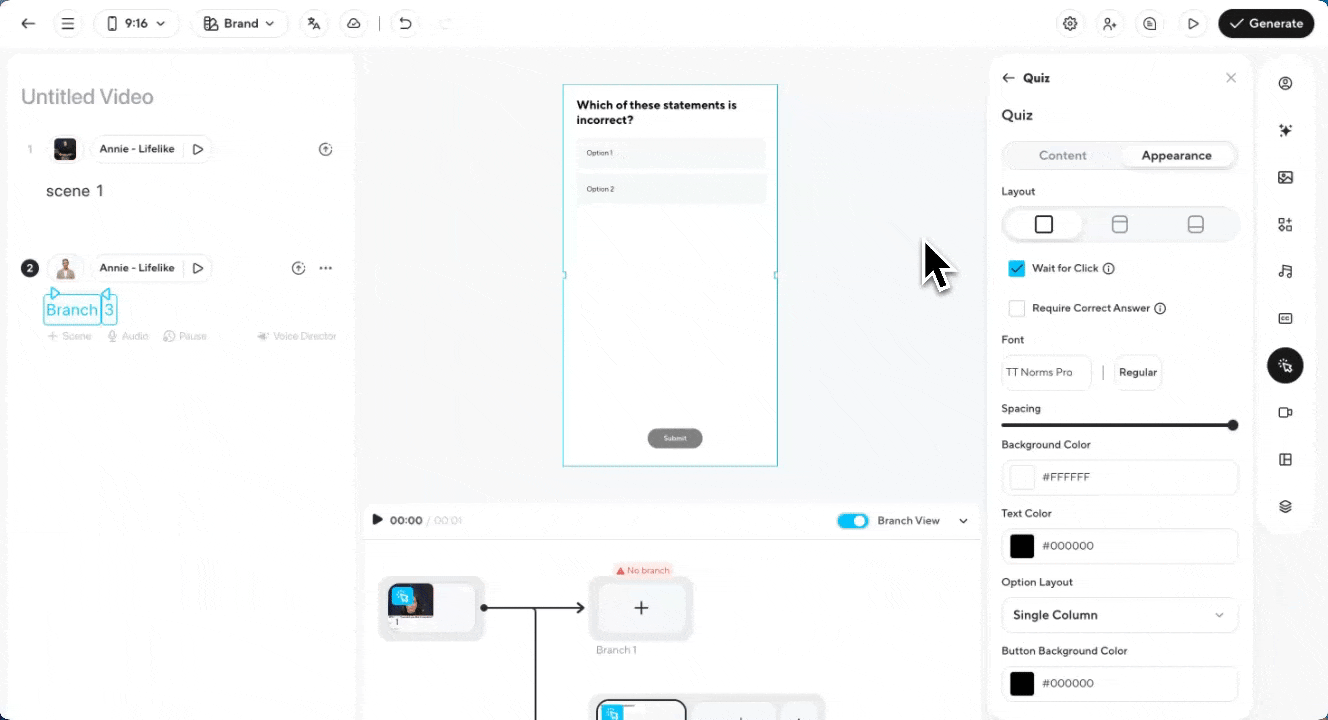Image resolution: width=1328 pixels, height=720 pixels.
Task: Open the layers icon in right sidebar
Action: pyautogui.click(x=1285, y=506)
